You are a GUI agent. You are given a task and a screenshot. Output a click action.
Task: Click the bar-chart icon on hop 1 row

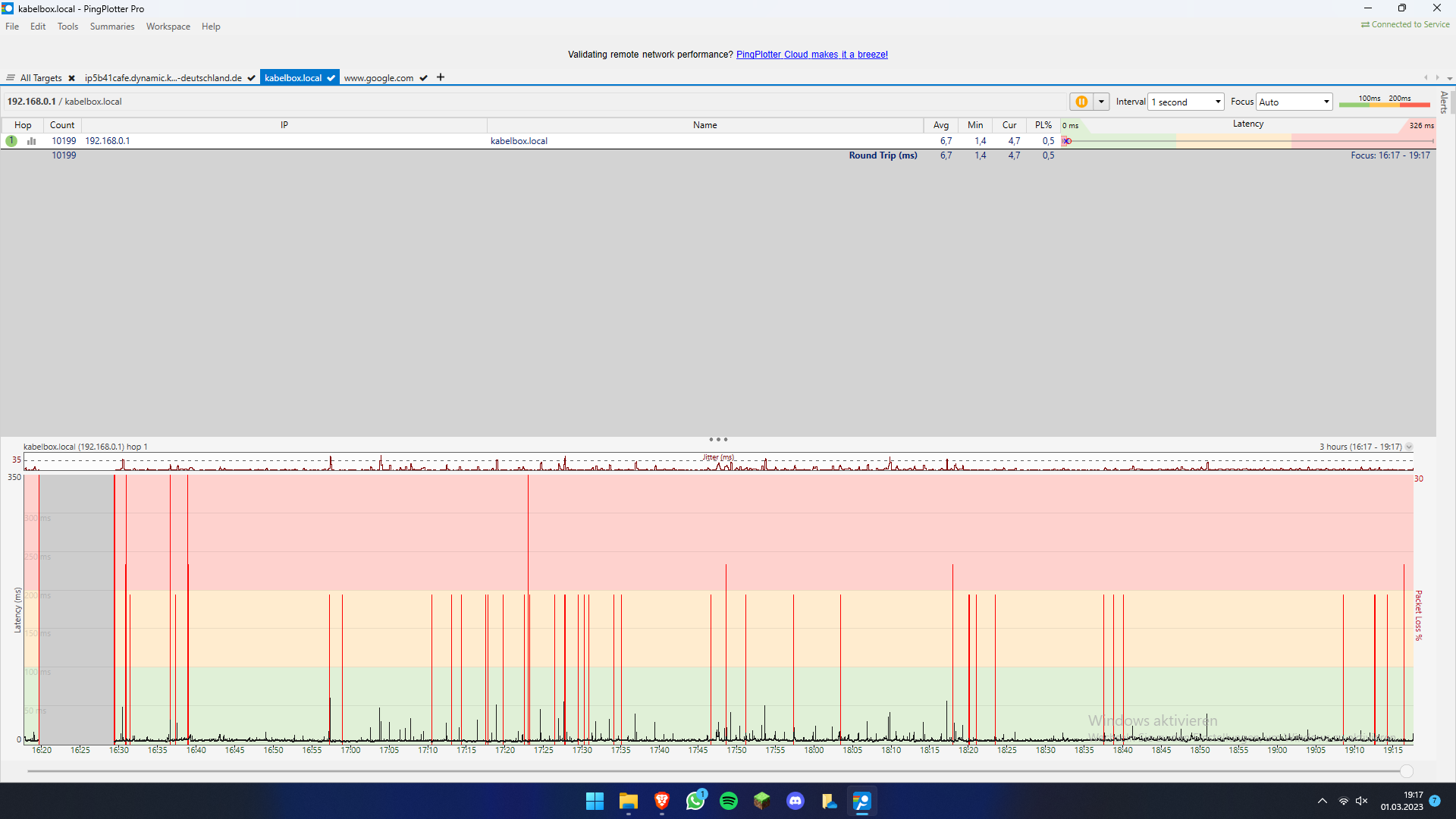point(31,141)
